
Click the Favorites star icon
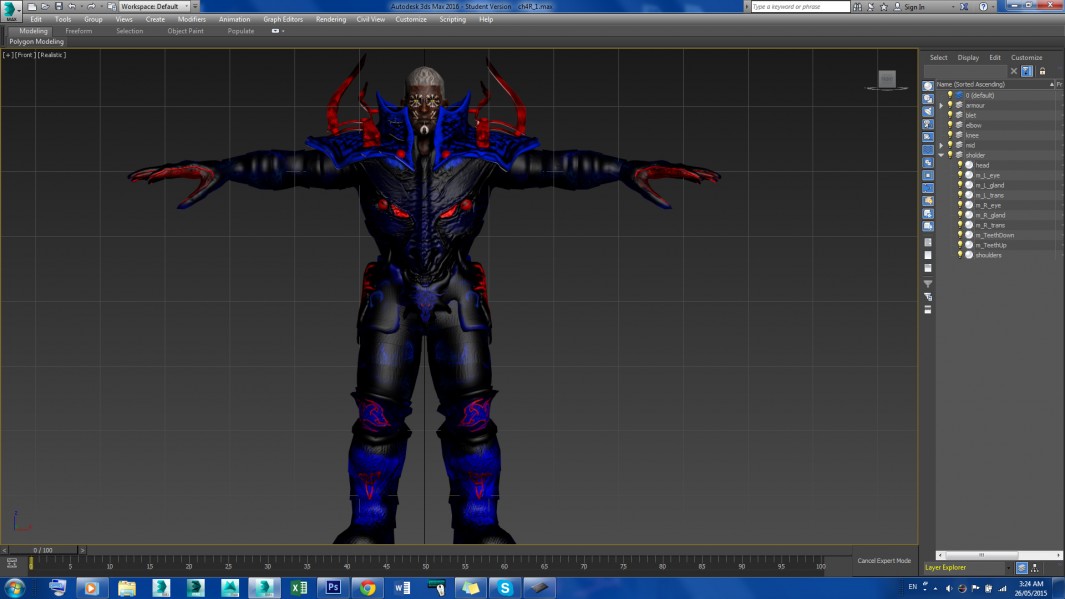coord(884,7)
